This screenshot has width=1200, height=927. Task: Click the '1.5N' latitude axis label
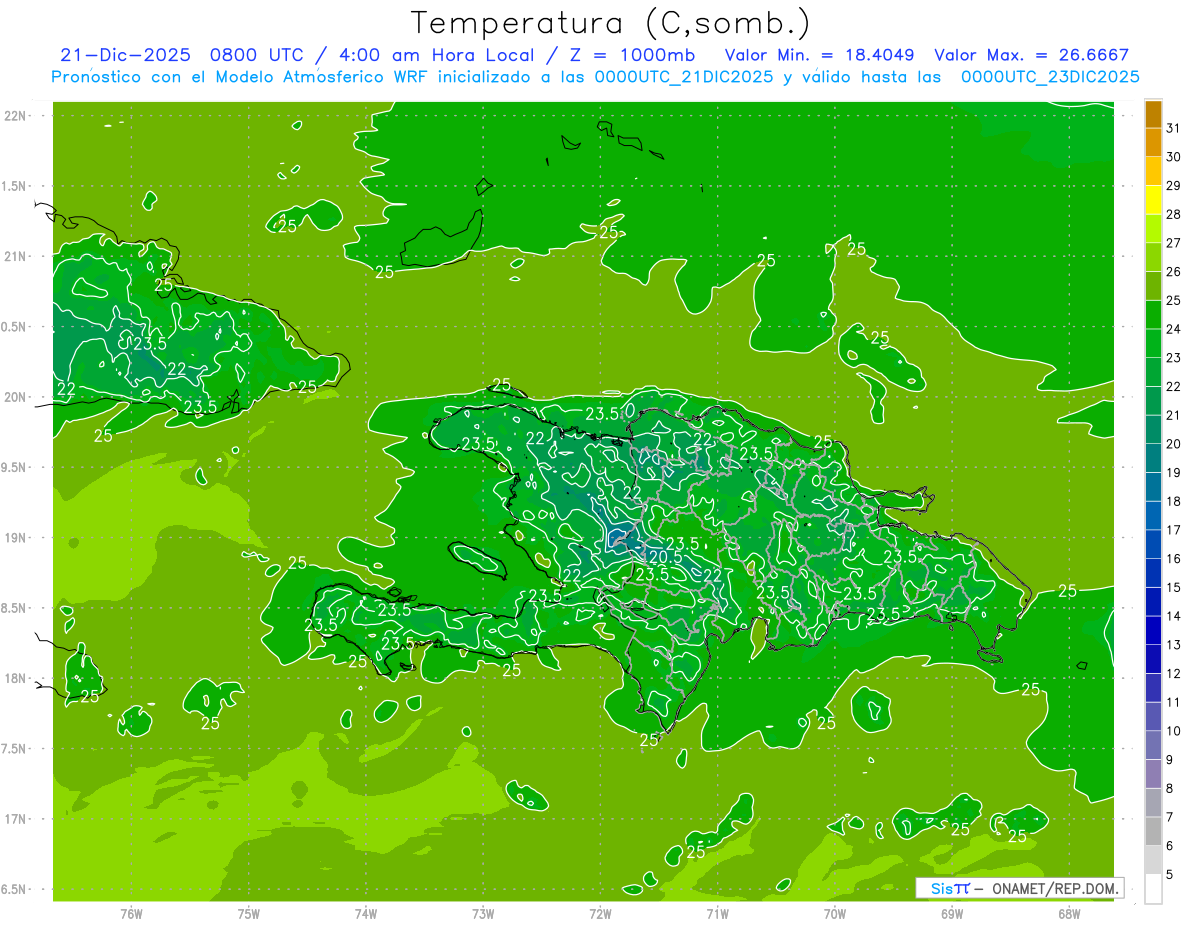tap(15, 186)
